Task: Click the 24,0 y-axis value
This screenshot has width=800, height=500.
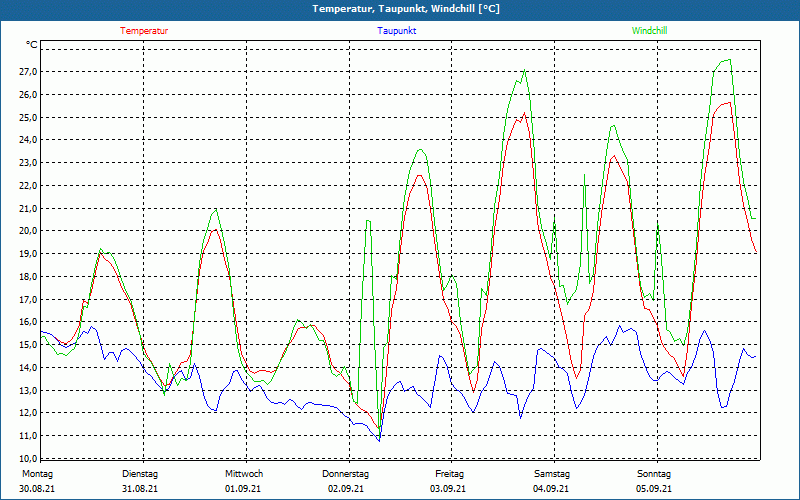Action: click(29, 140)
